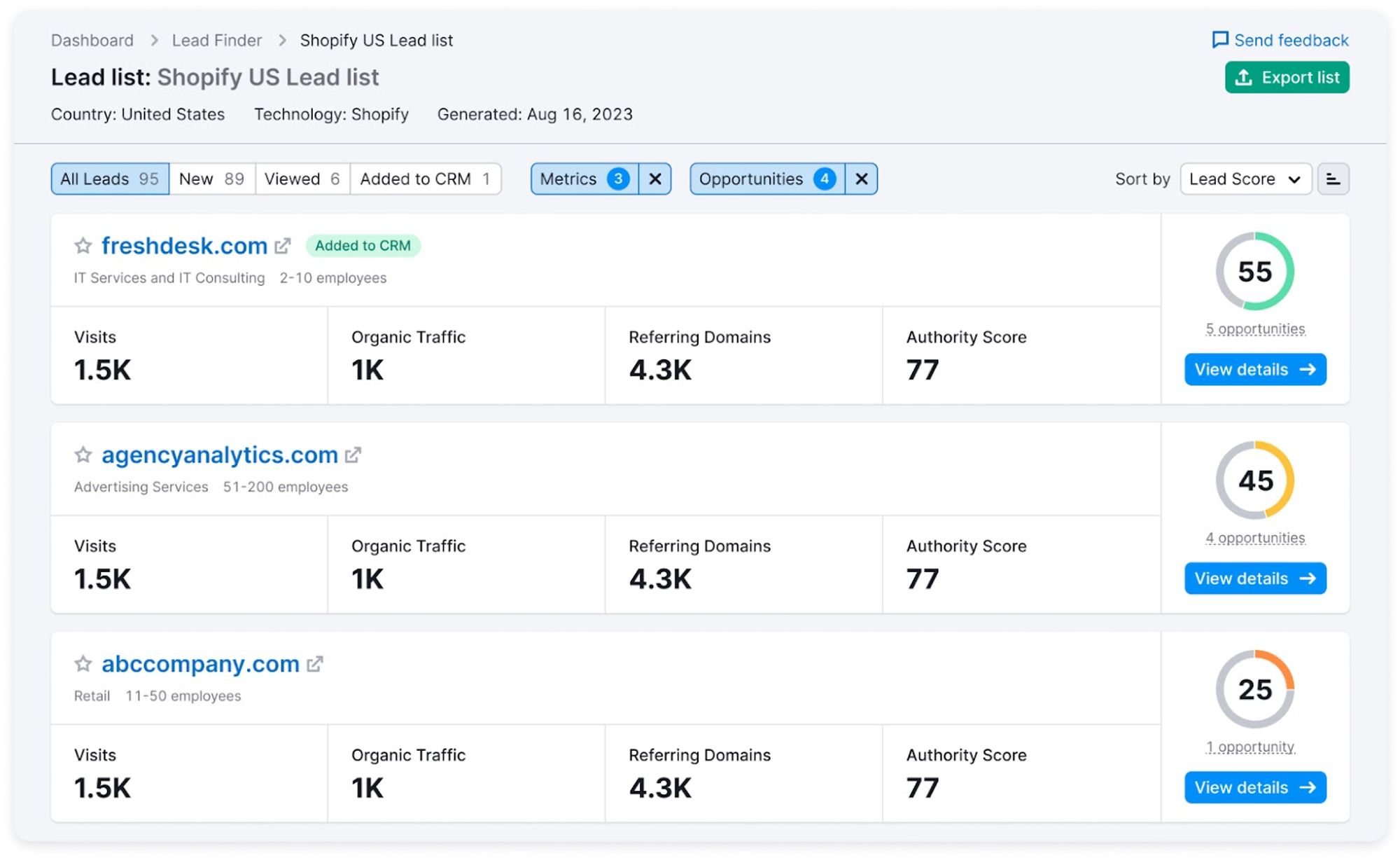
Task: Open agencyanalytics.com external link icon
Action: 353,455
